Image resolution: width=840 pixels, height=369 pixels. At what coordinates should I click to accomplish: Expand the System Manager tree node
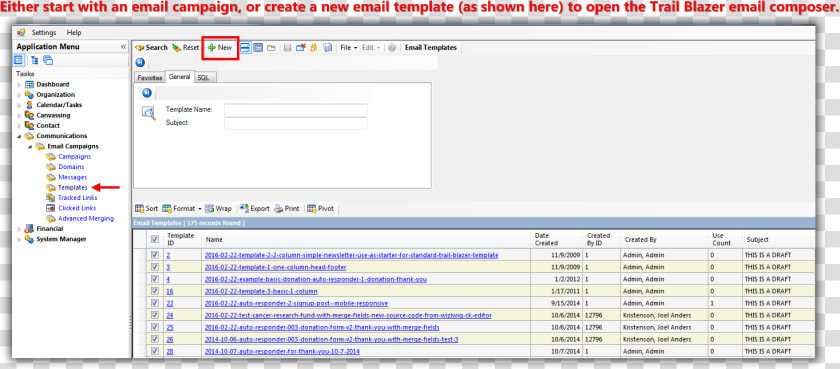tap(19, 239)
